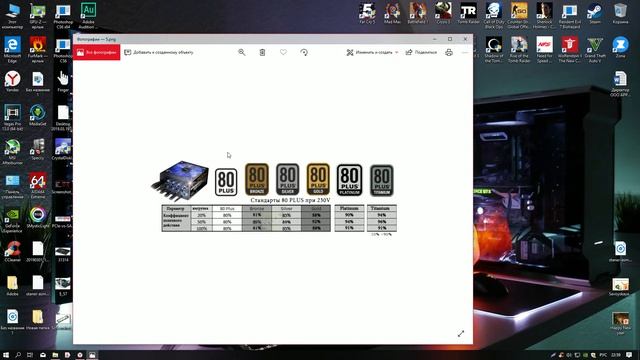Screen dimensions: 640x360
Task: Open GPU-Z desktop shortcut
Action: tap(38, 16)
